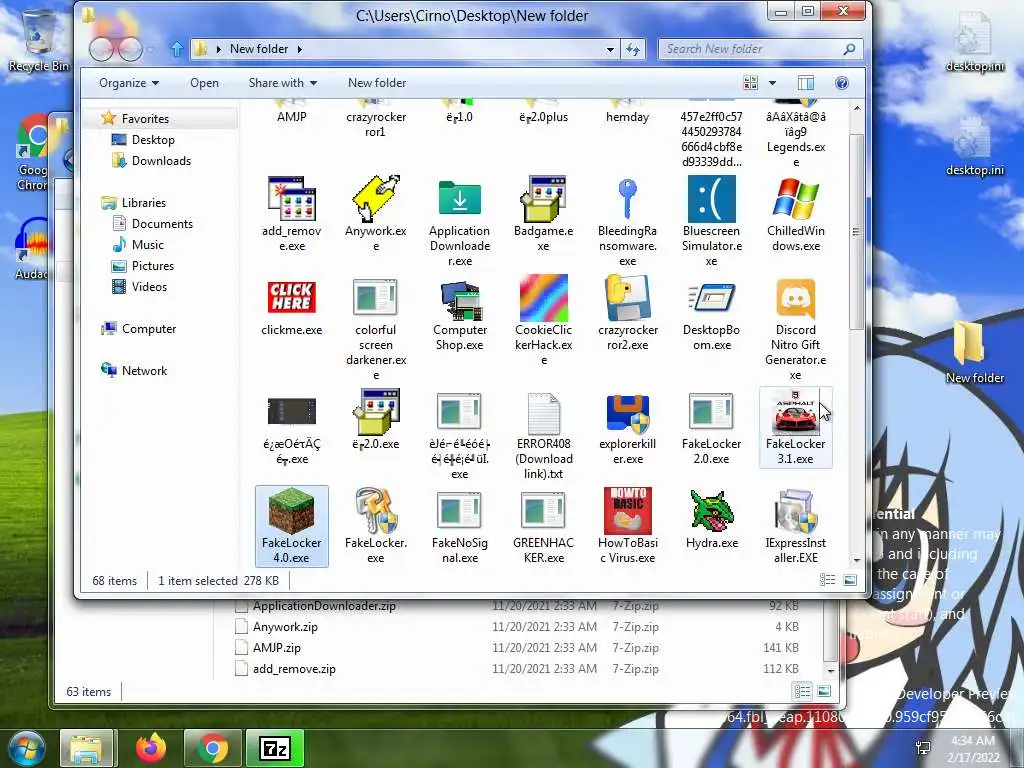
Task: Open the Windows Start button
Action: point(25,748)
